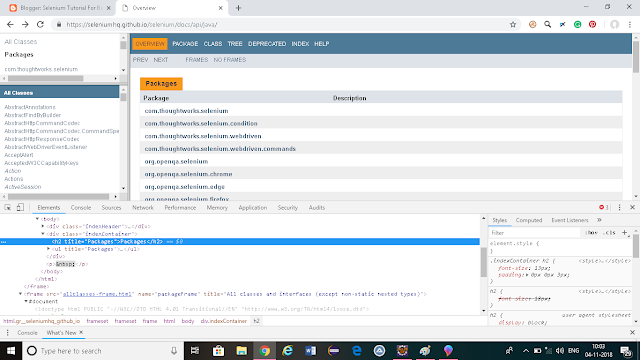Switch to Computed styles tab

tap(529, 220)
